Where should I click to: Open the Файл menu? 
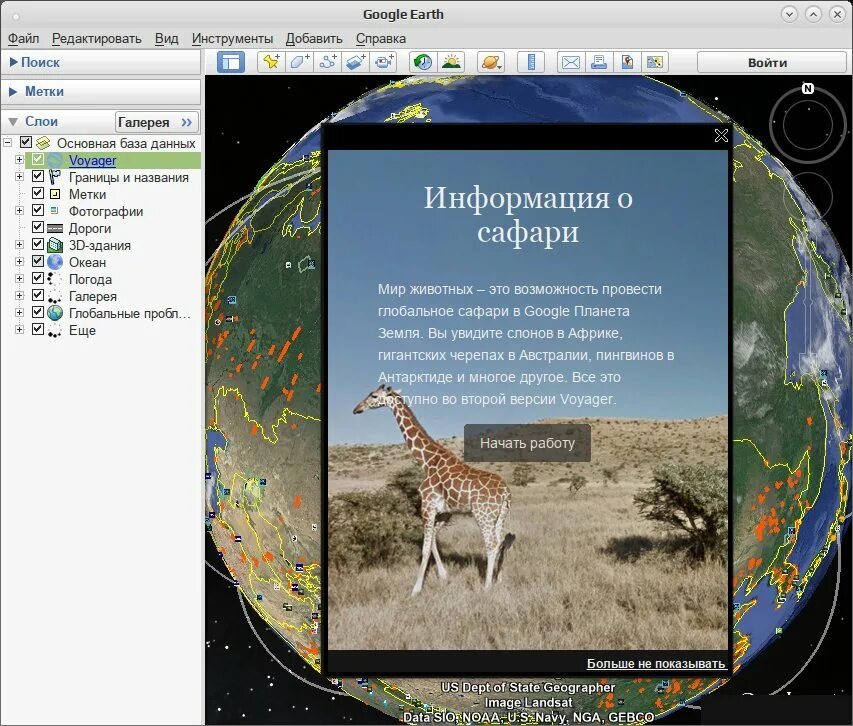click(23, 39)
